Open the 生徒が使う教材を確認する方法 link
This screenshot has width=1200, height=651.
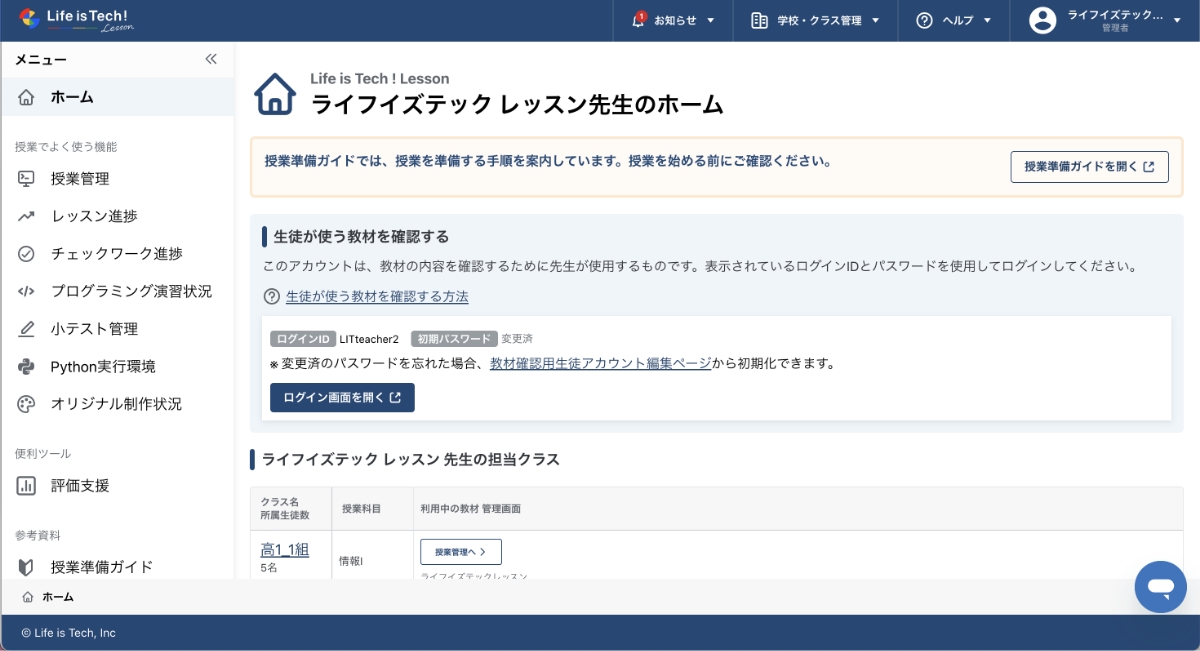coord(377,297)
